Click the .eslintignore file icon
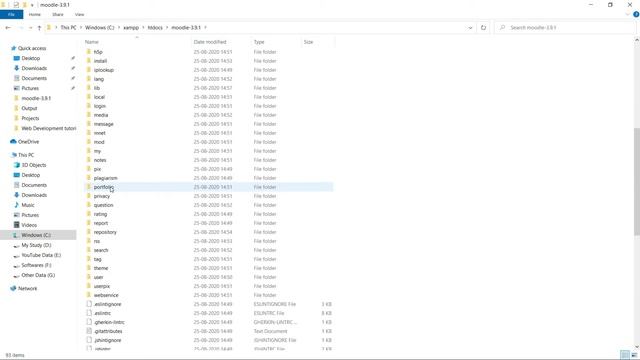This screenshot has width=640, height=360. (89, 304)
